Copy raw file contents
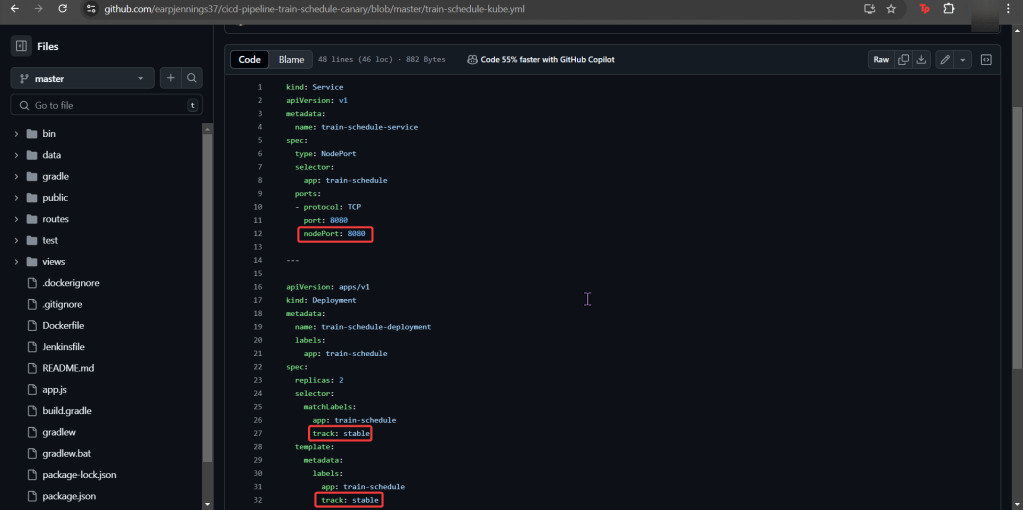The height and width of the screenshot is (510, 1023). [904, 60]
